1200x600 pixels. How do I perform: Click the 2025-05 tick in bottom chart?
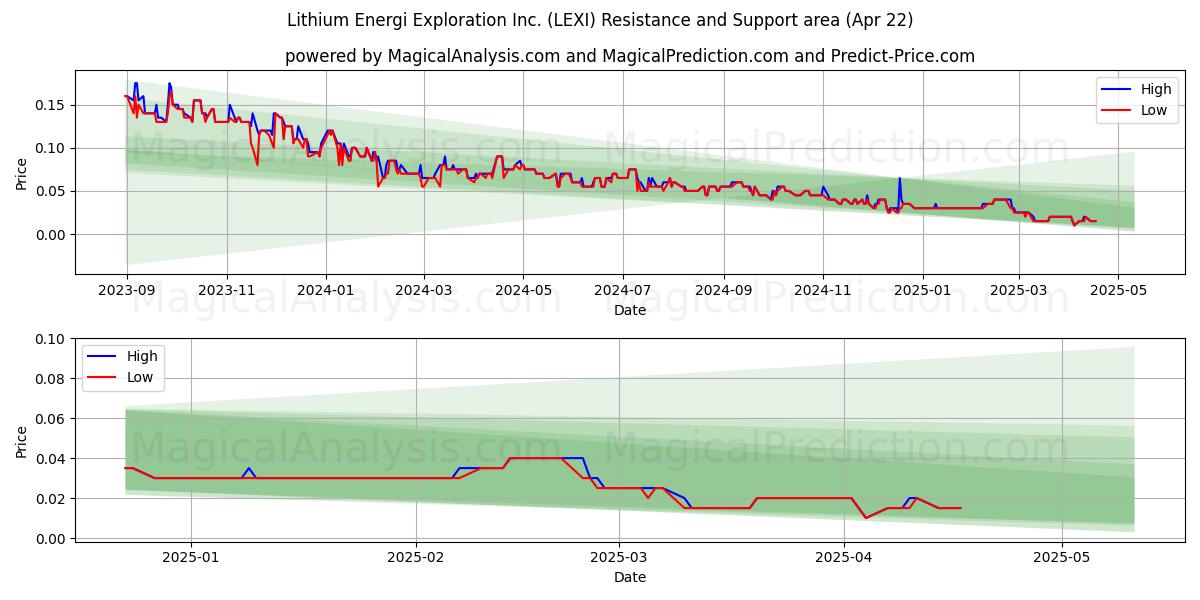1063,559
